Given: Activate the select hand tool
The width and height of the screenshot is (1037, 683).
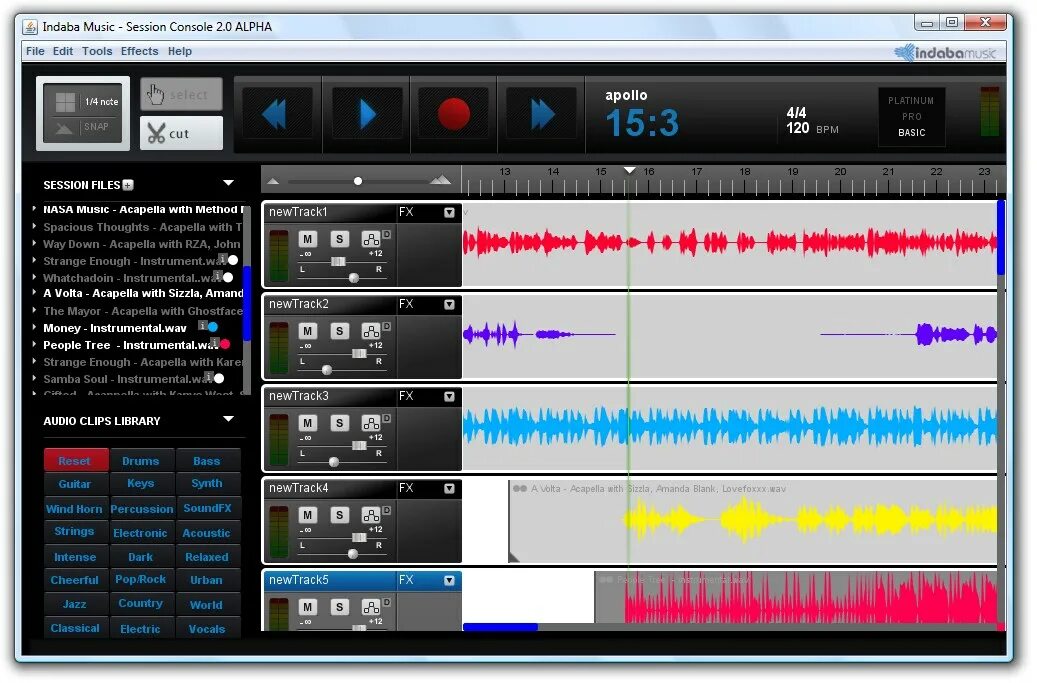Looking at the screenshot, I should (x=181, y=95).
